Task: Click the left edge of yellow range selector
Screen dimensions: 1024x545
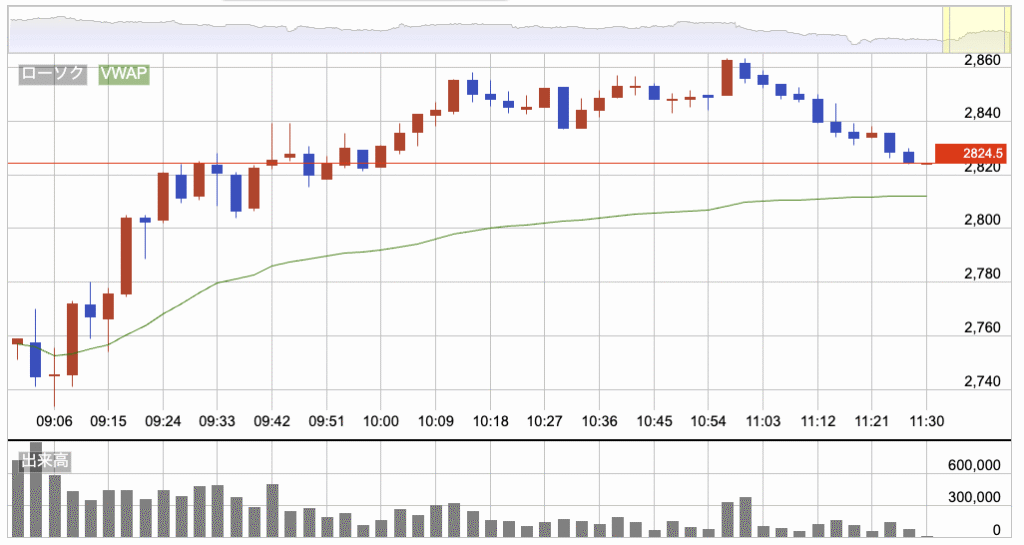Action: click(945, 28)
